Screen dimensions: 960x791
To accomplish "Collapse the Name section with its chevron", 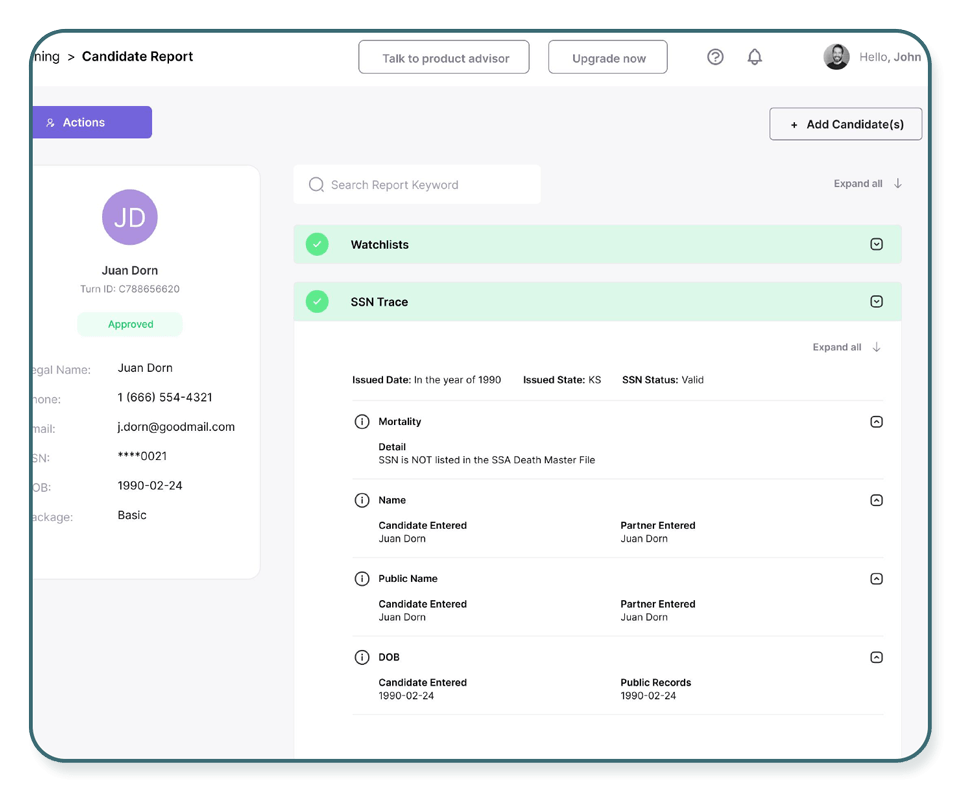I will click(x=876, y=499).
